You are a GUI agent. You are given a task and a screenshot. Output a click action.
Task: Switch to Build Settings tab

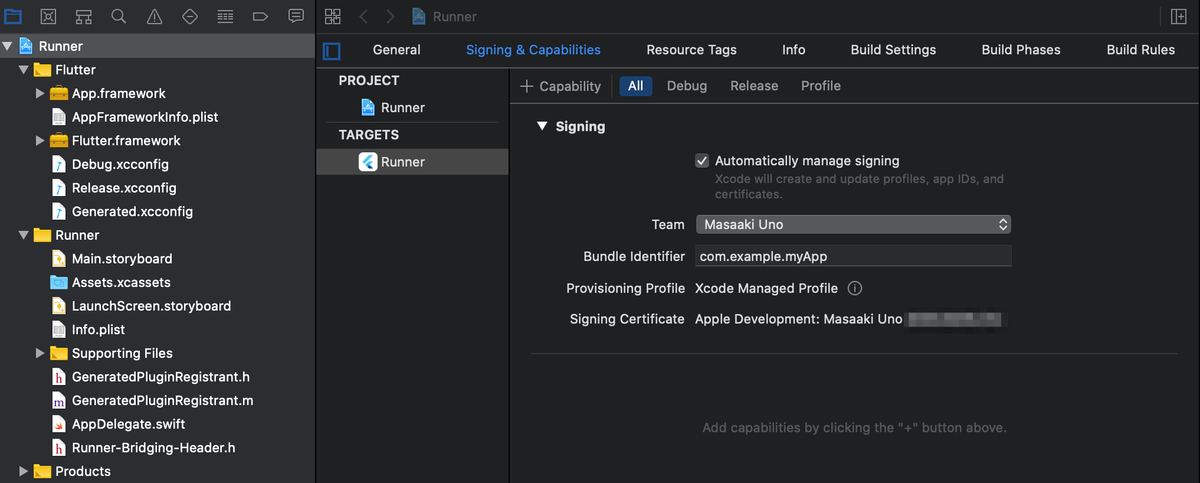(x=893, y=50)
